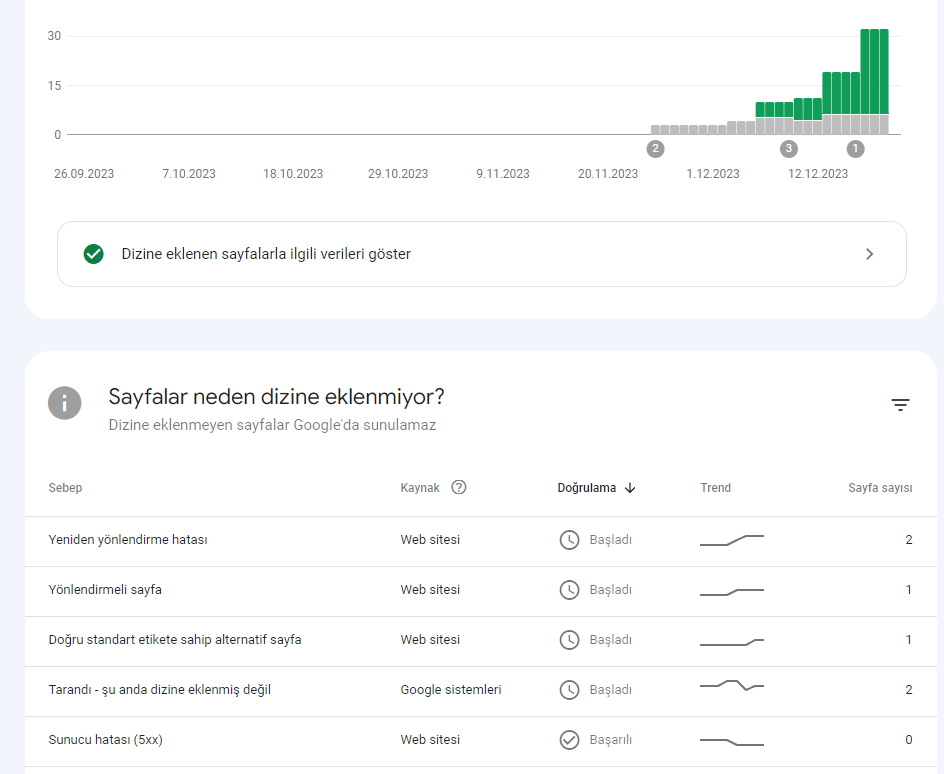Click trend sparkline of alternatif sayfa row
Viewport: 944px width, 774px height.
pyautogui.click(x=731, y=642)
